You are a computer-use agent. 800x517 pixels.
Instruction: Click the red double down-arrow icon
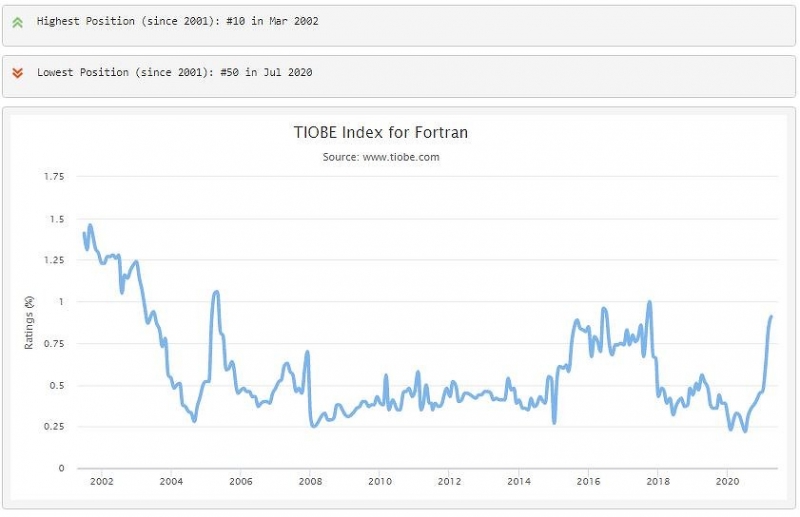(x=17, y=73)
